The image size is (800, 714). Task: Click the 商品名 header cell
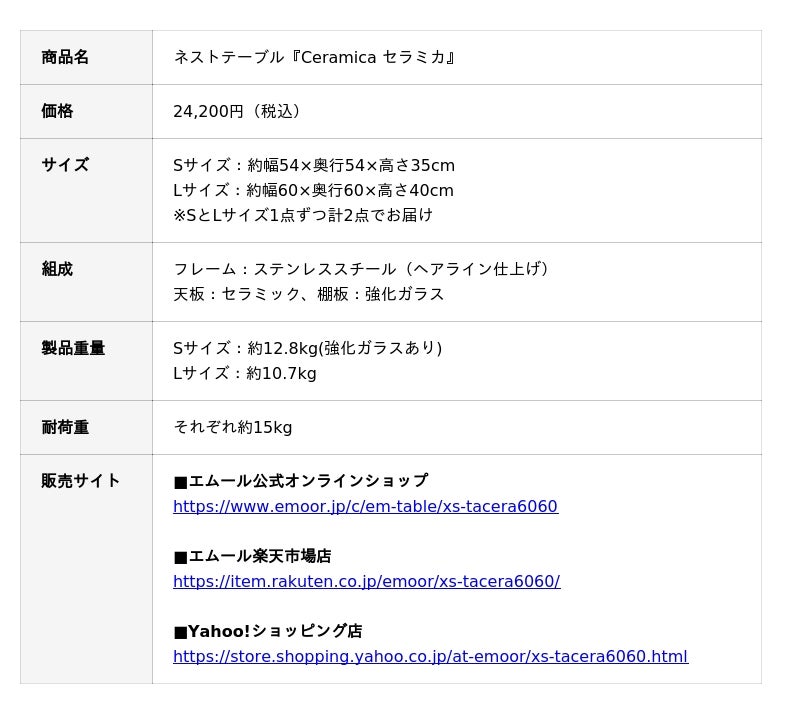click(86, 57)
